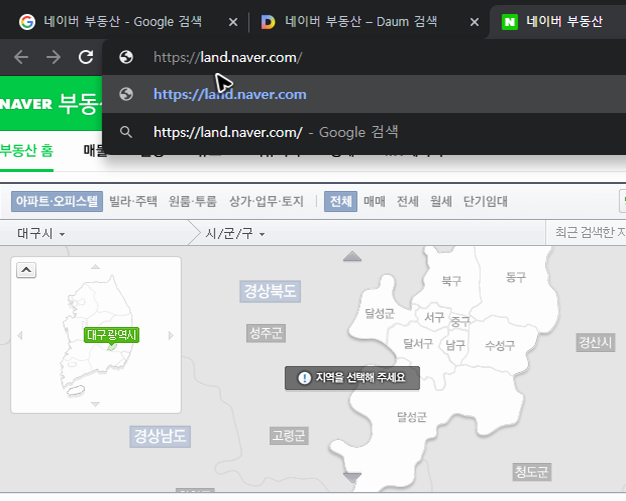Image resolution: width=626 pixels, height=501 pixels.
Task: Select the 대구광역시 marker on mini map
Action: (111, 335)
